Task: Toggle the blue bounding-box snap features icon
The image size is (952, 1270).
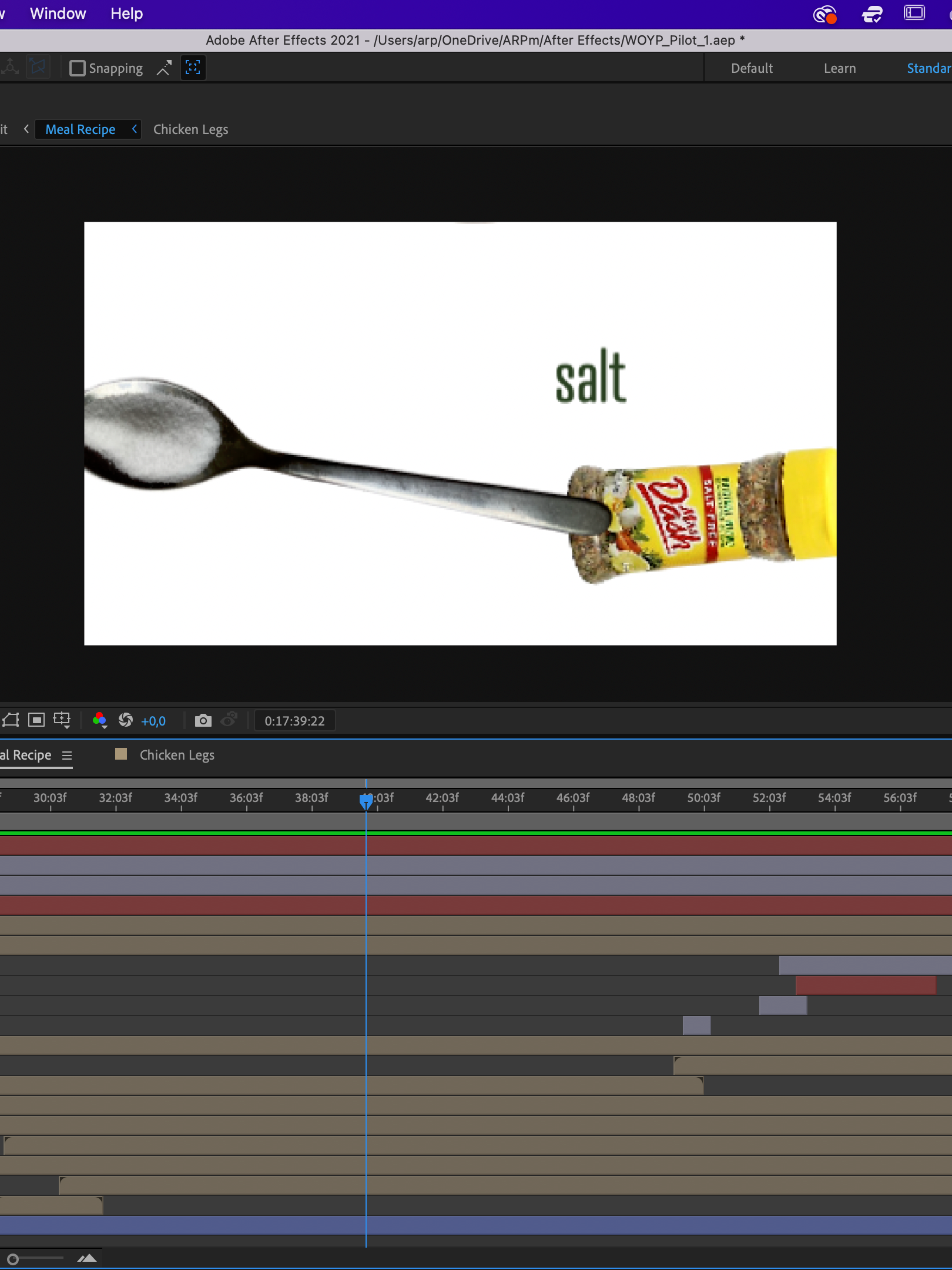Action: [x=193, y=68]
